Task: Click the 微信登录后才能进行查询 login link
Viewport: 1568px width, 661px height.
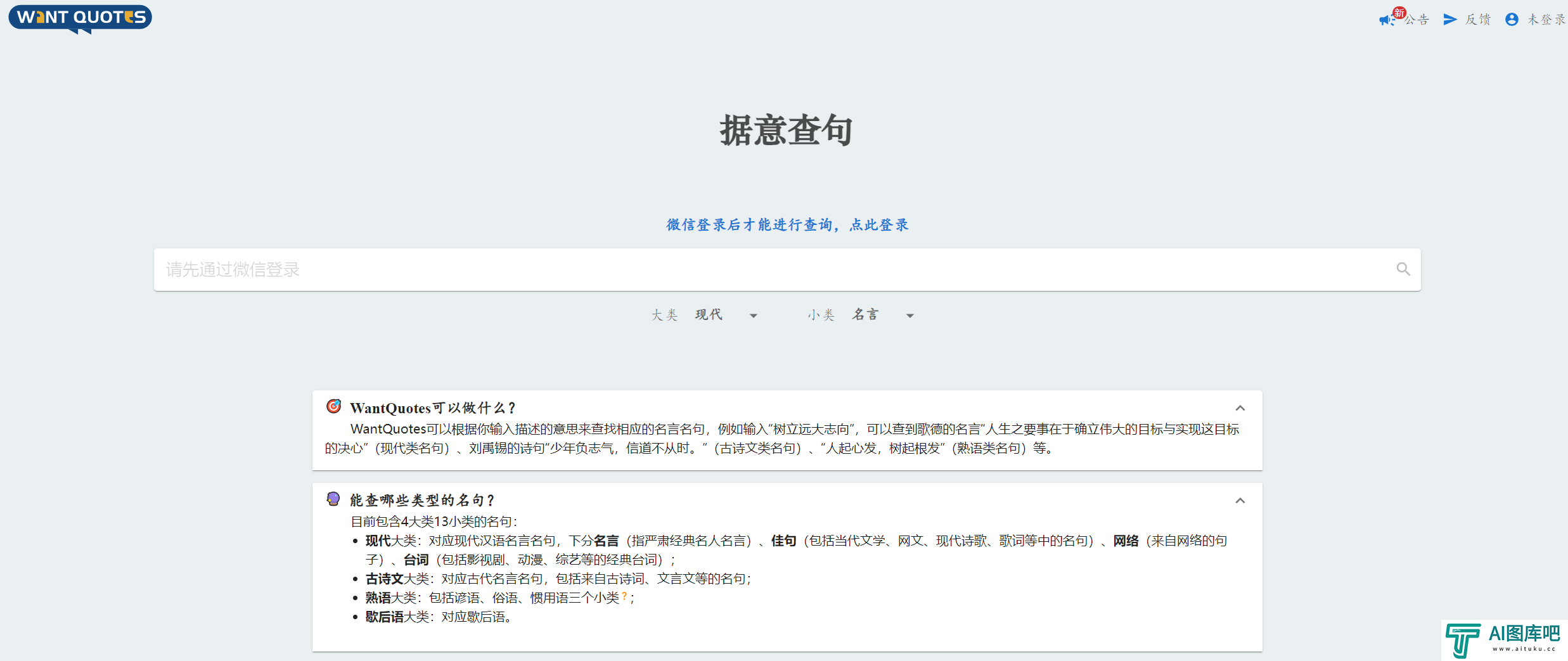Action: [787, 225]
